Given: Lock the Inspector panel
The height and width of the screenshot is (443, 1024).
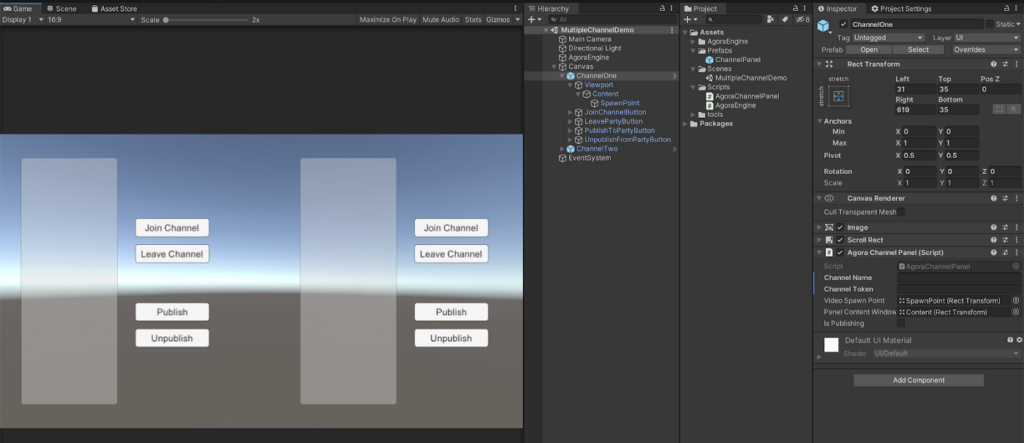Looking at the screenshot, I should 1006,8.
